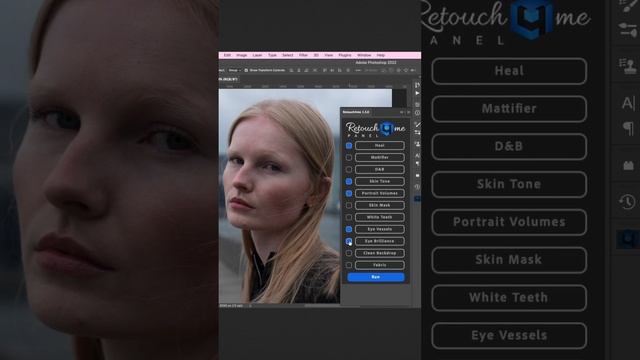The image size is (640, 360).
Task: Open the View menu
Action: click(x=329, y=55)
